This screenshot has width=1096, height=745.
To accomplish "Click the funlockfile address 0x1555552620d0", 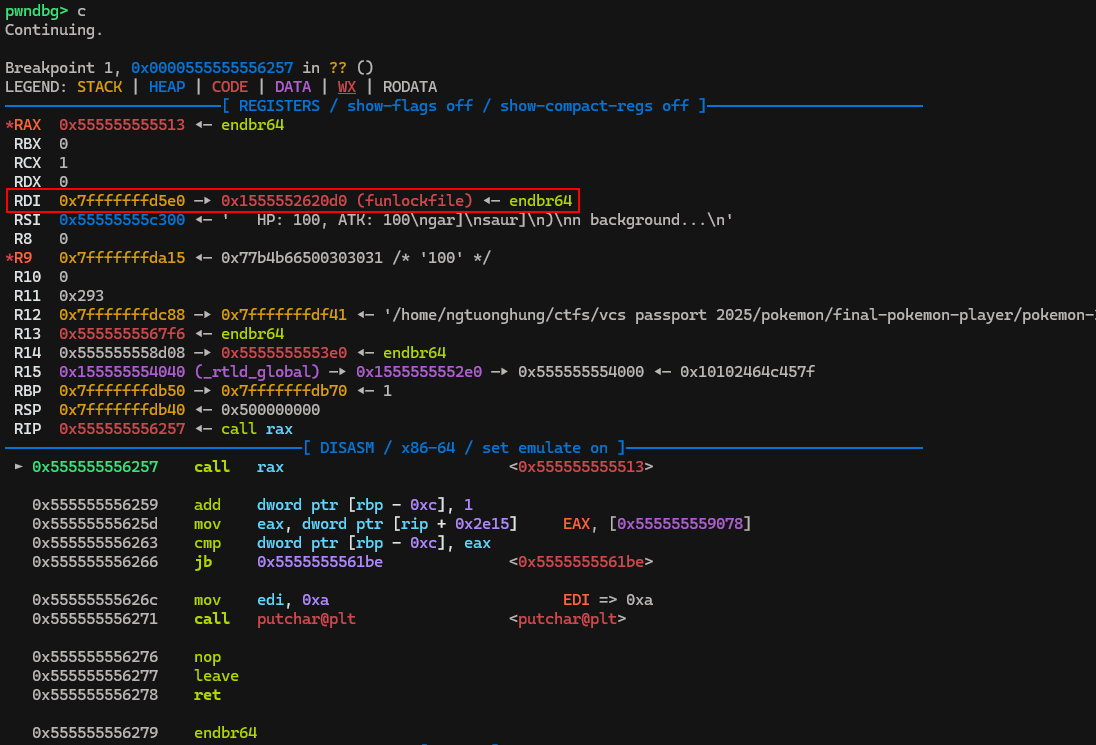I will 284,201.
